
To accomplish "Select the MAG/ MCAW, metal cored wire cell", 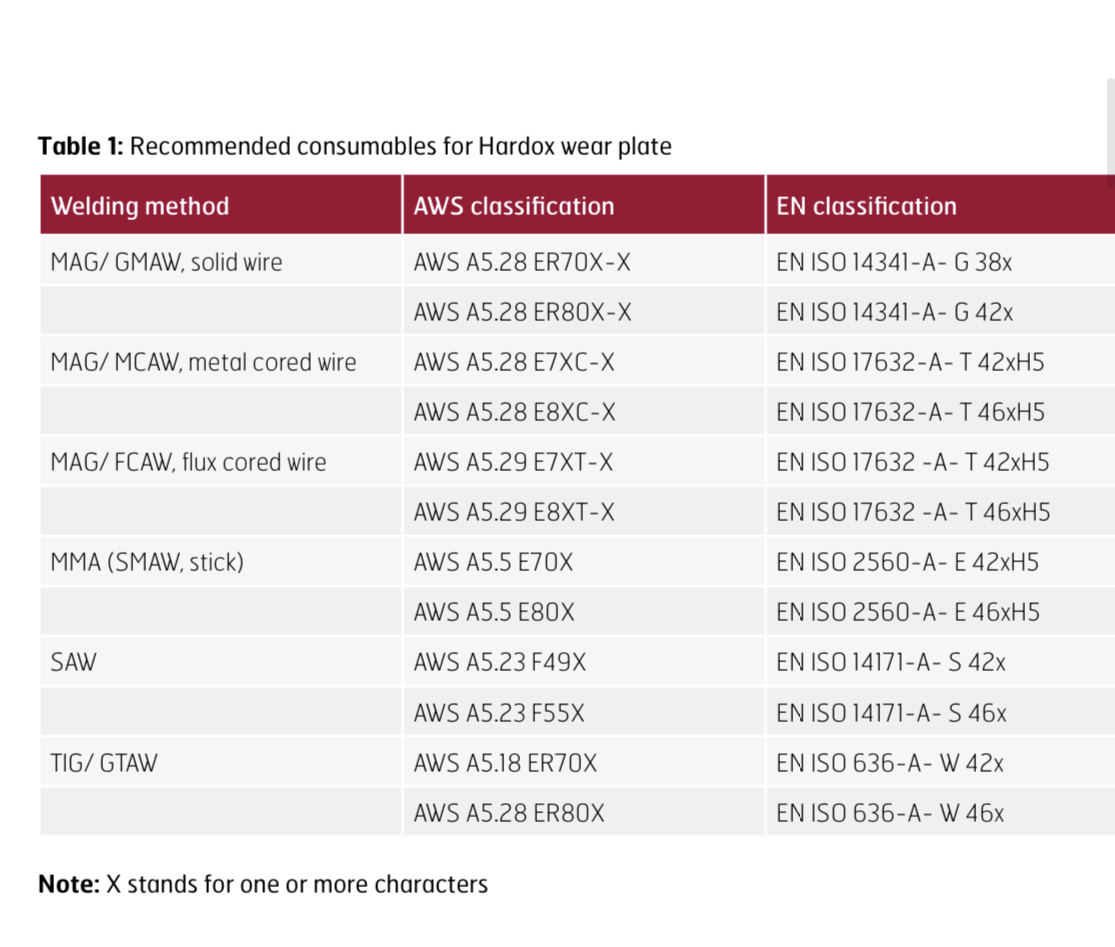I will coord(203,362).
